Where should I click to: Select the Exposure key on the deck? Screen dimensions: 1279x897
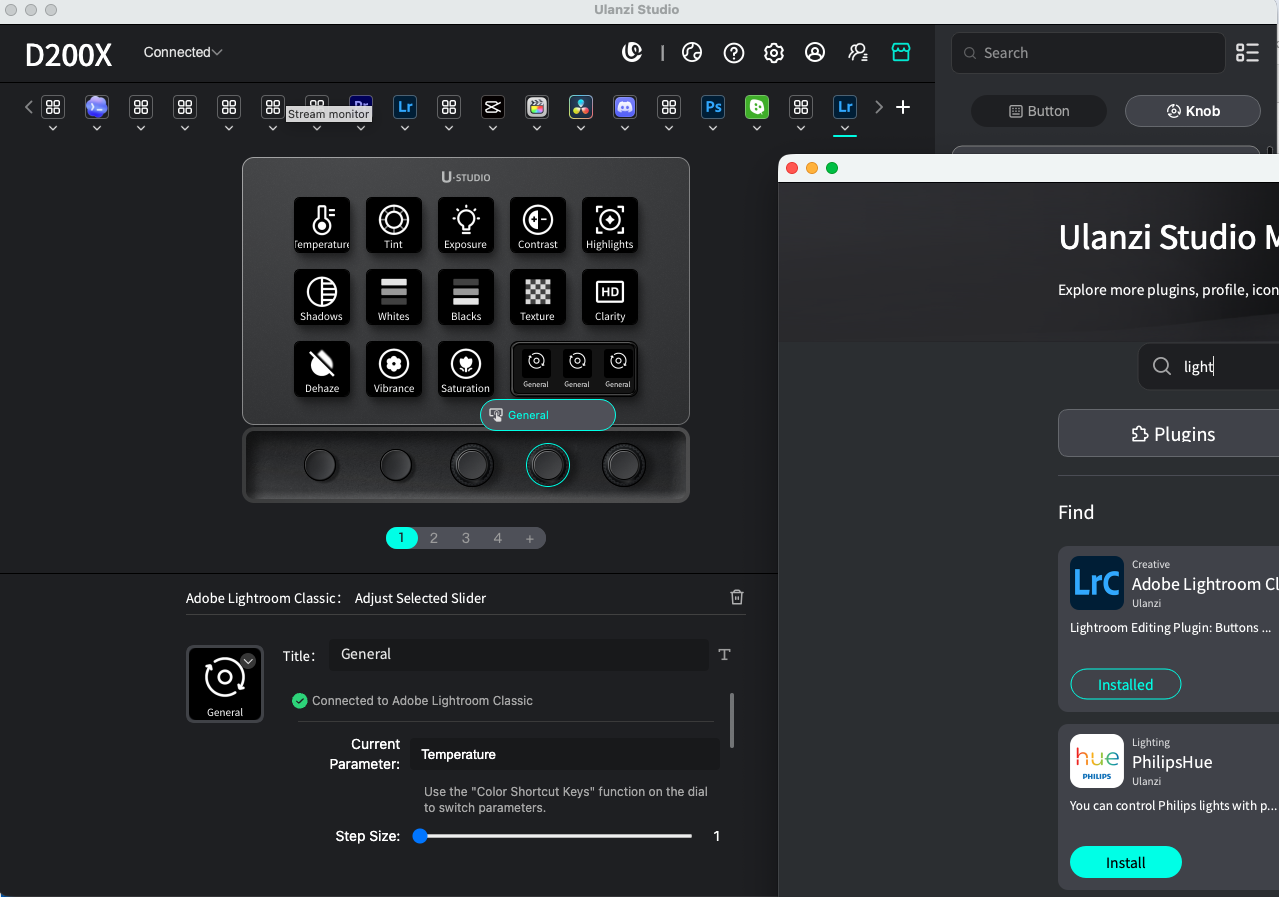pyautogui.click(x=466, y=225)
